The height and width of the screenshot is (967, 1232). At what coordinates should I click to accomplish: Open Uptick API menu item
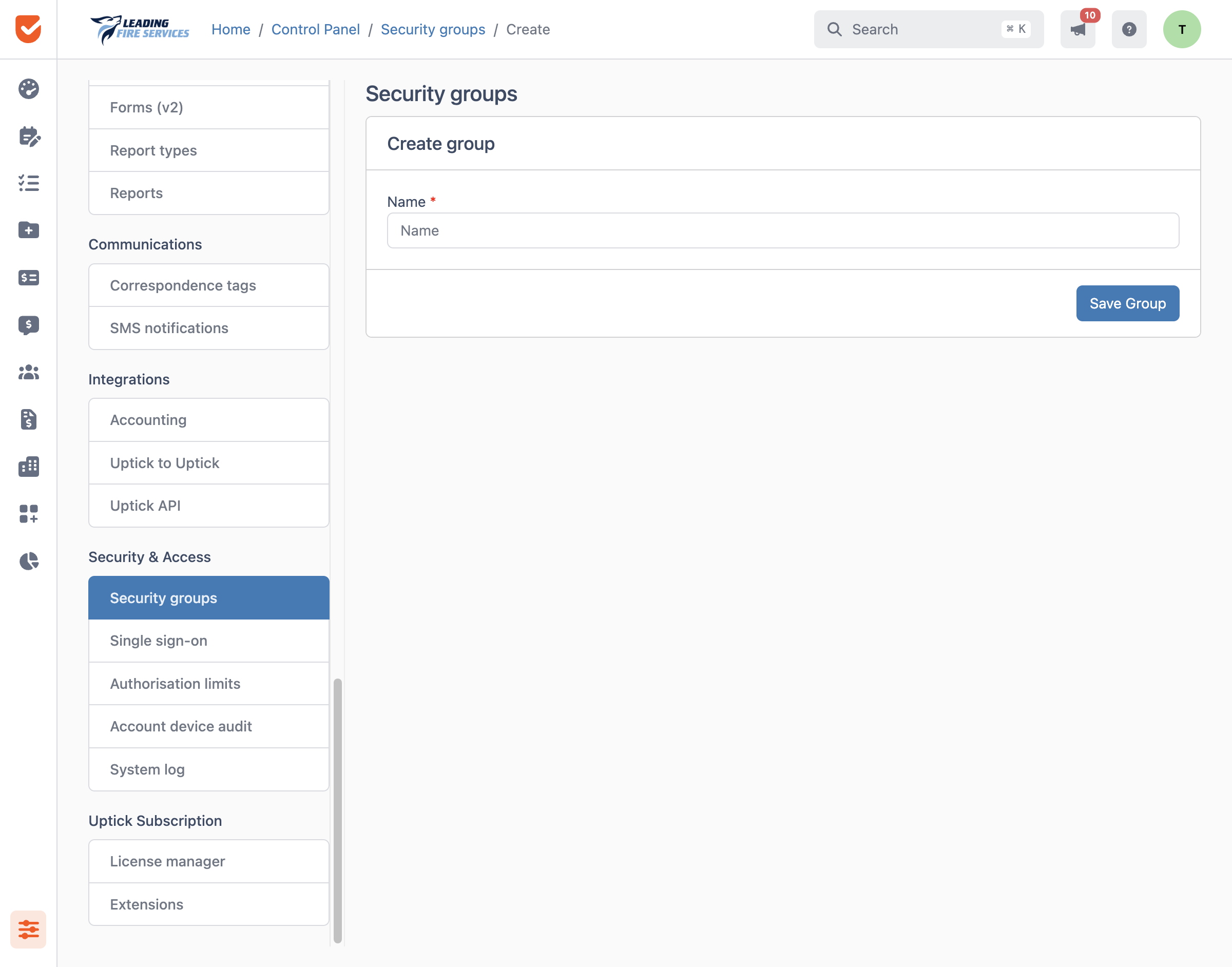tap(209, 506)
